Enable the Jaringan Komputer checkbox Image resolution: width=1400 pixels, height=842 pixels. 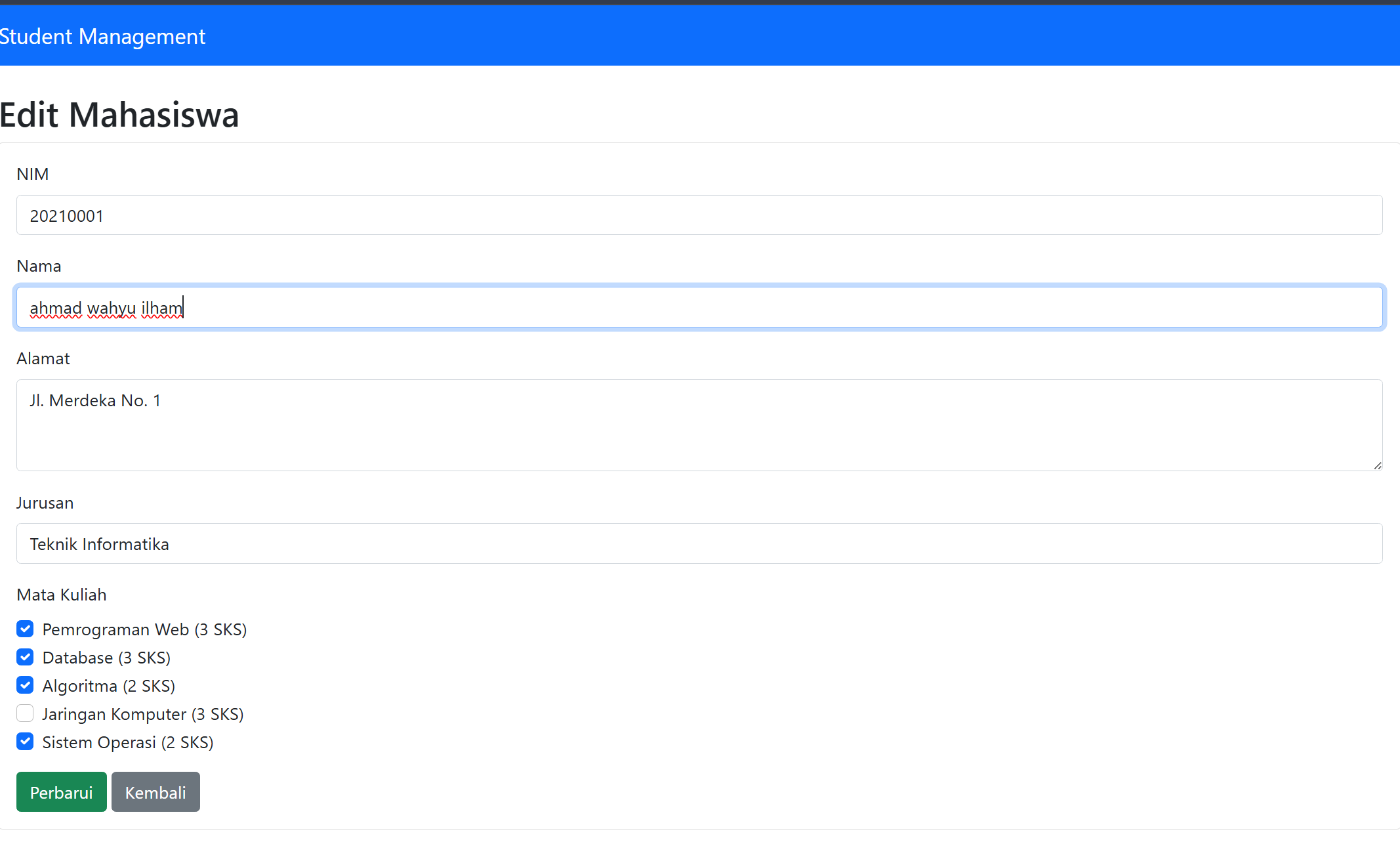click(25, 713)
